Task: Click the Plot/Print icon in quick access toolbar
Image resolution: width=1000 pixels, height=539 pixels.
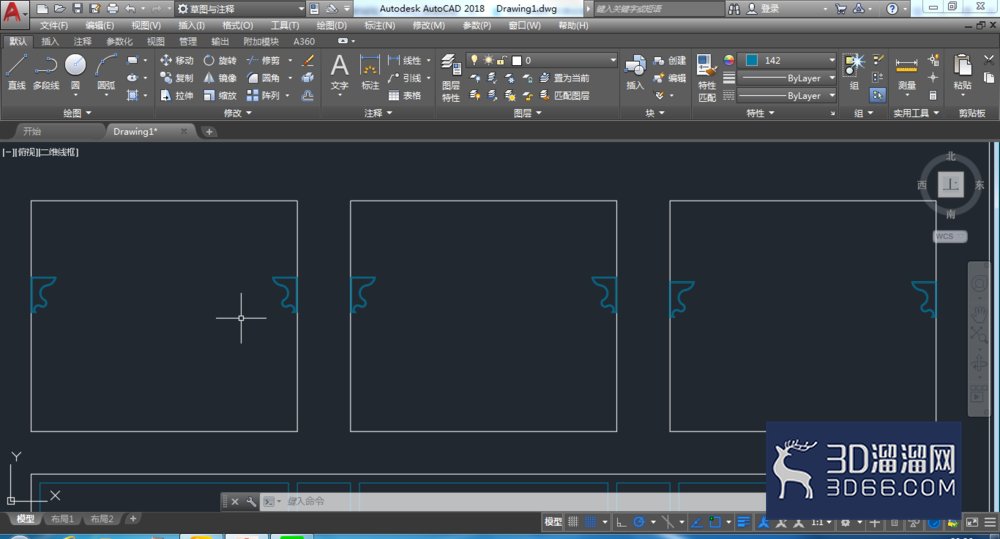Action: [x=113, y=8]
